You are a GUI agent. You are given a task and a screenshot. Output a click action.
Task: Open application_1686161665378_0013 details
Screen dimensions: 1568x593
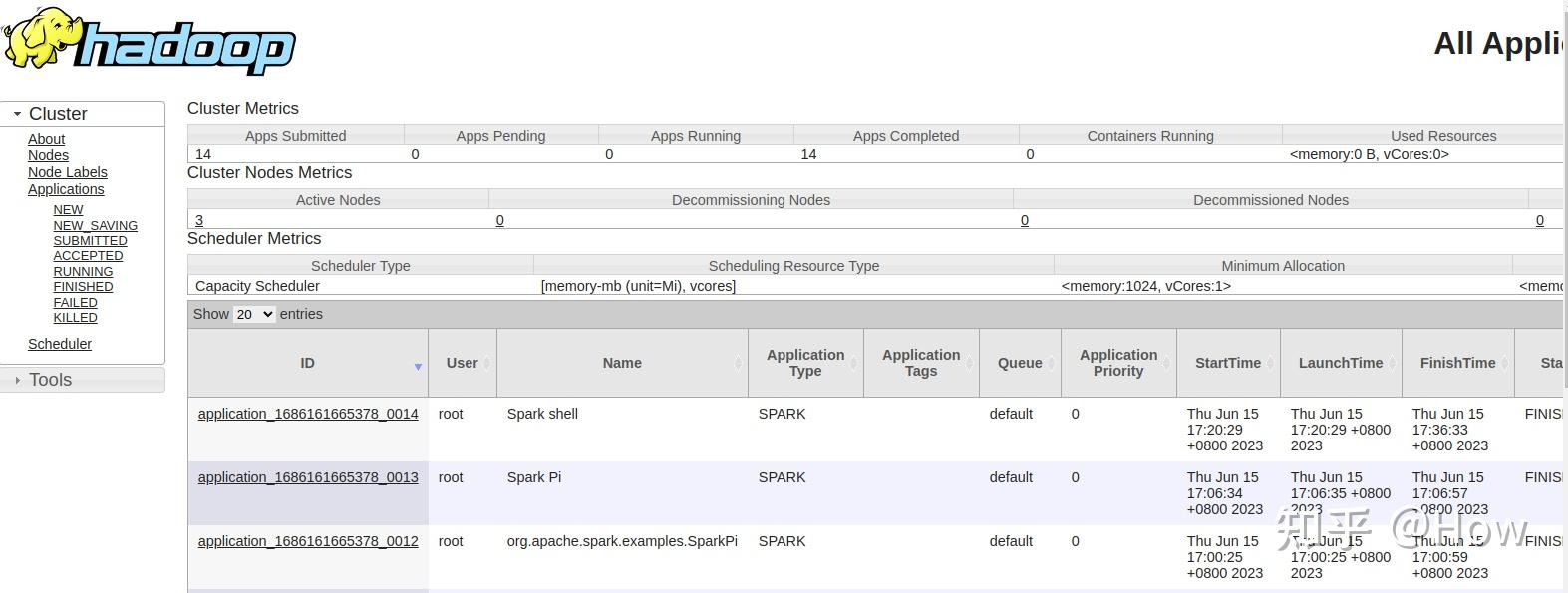[308, 477]
